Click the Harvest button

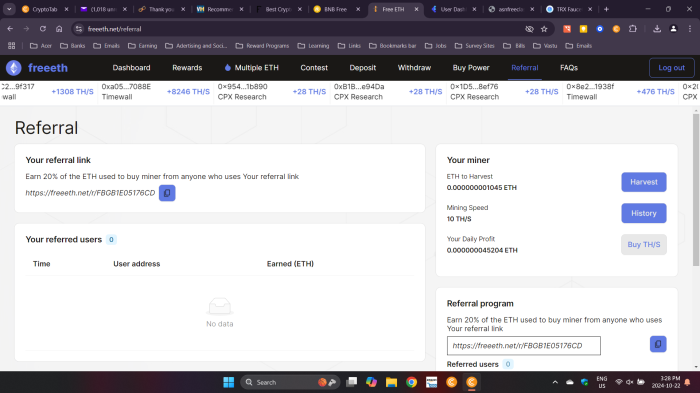tap(644, 182)
